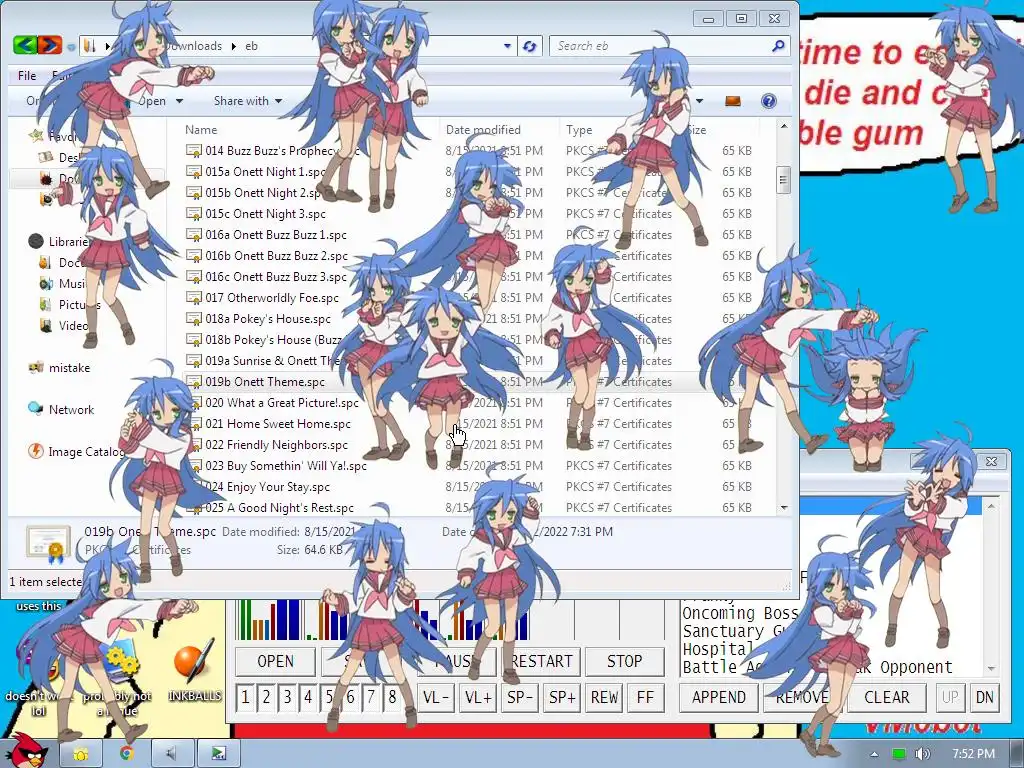The image size is (1024, 768).
Task: Click the speaker app icon in taskbar
Action: pos(171,754)
